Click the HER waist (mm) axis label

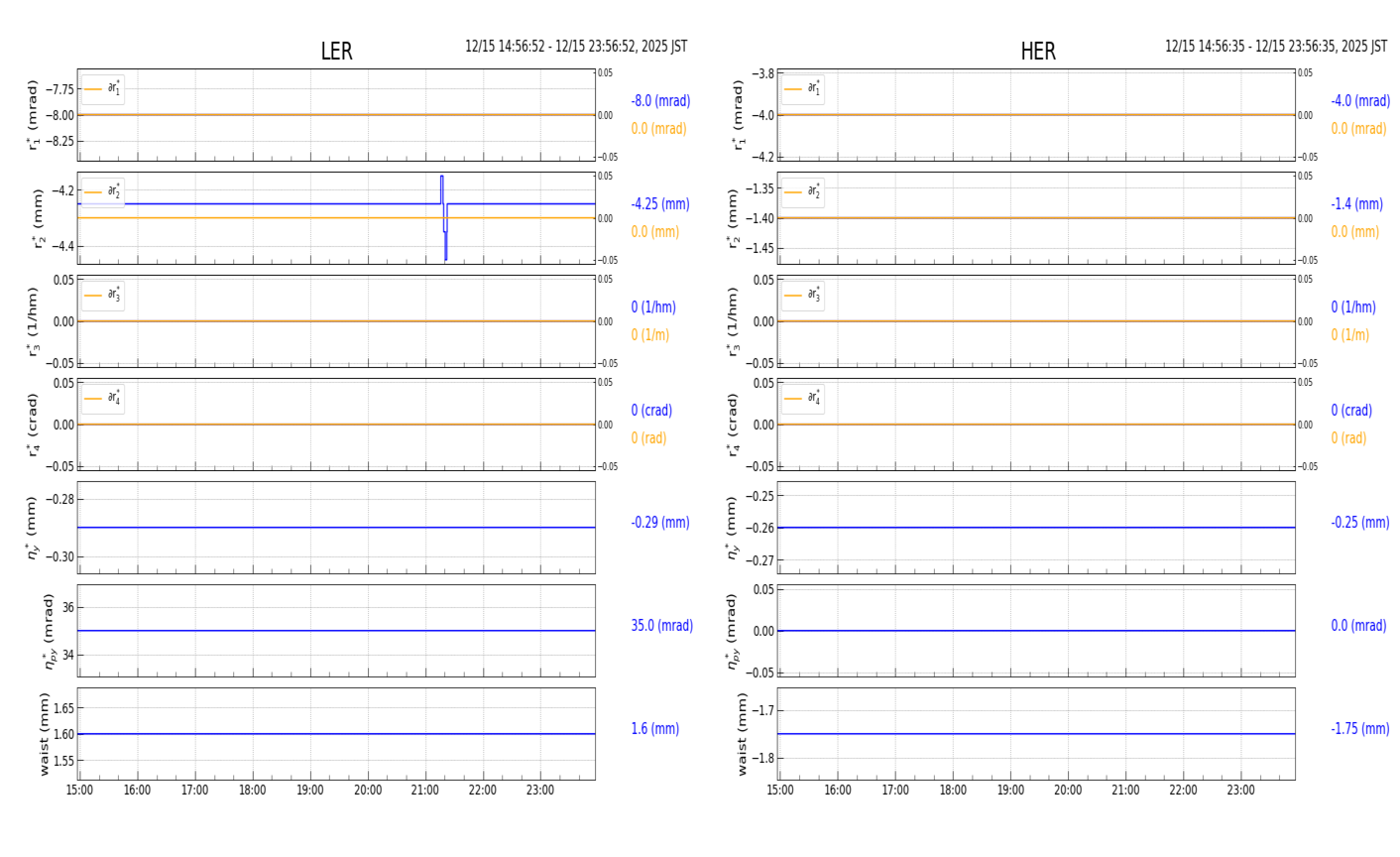[741, 734]
